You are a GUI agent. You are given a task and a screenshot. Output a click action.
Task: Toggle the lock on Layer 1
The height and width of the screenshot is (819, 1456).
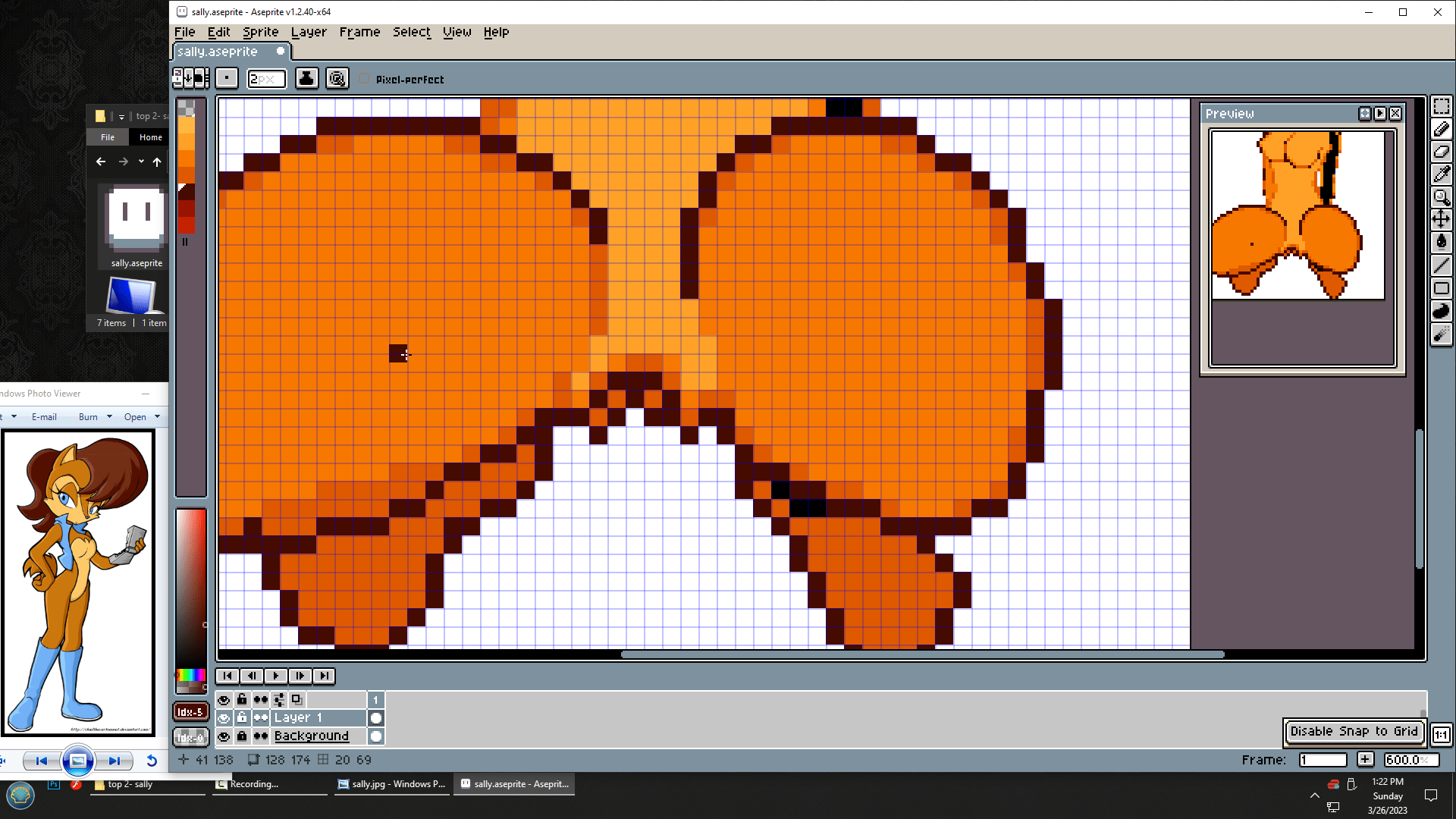242,717
